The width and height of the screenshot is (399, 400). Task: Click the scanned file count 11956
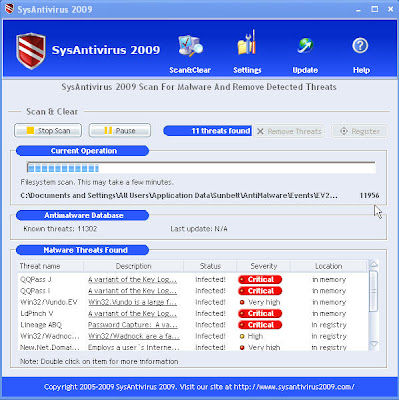[x=369, y=195]
